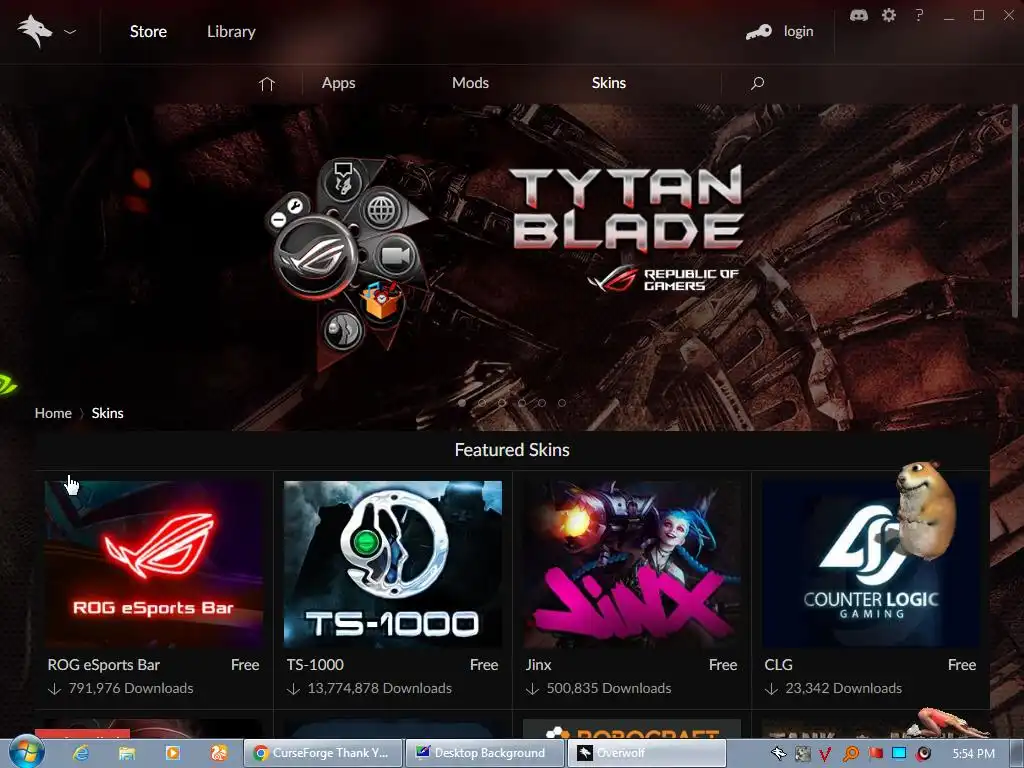
Task: Select the first banner carousel dot
Action: [x=462, y=403]
